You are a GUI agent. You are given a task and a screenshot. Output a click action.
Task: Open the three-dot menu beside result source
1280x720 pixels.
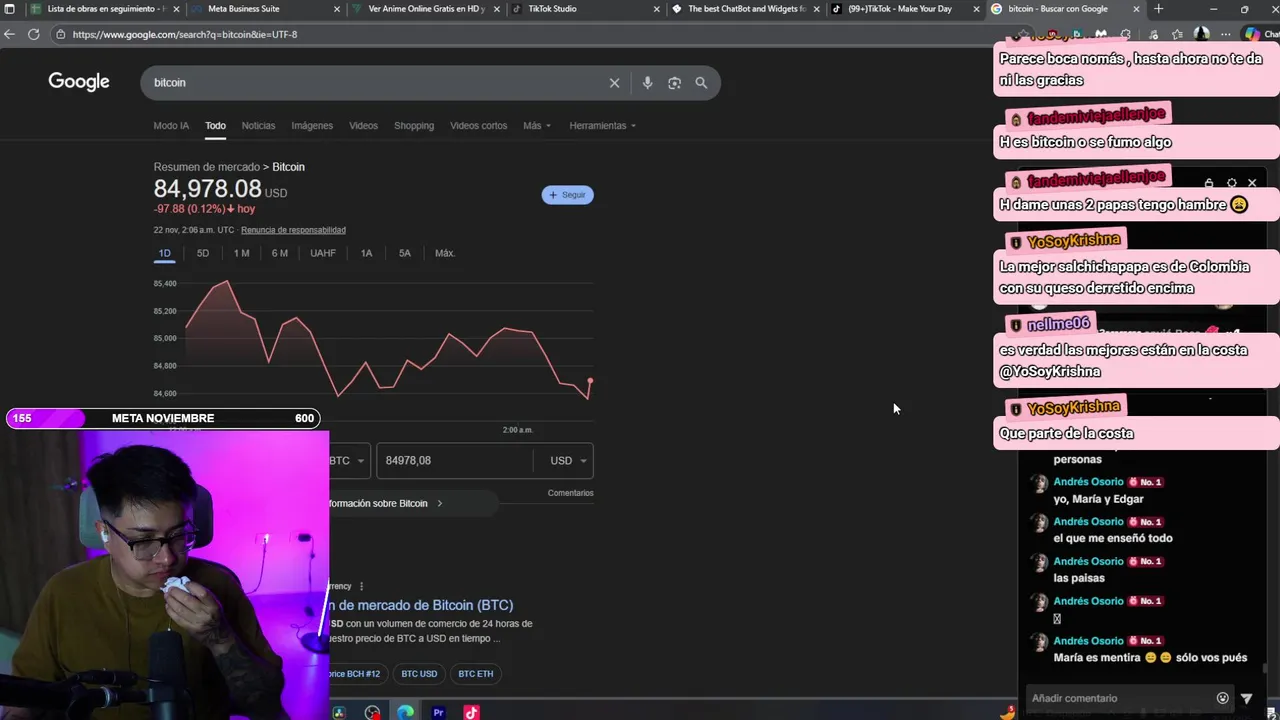click(361, 586)
